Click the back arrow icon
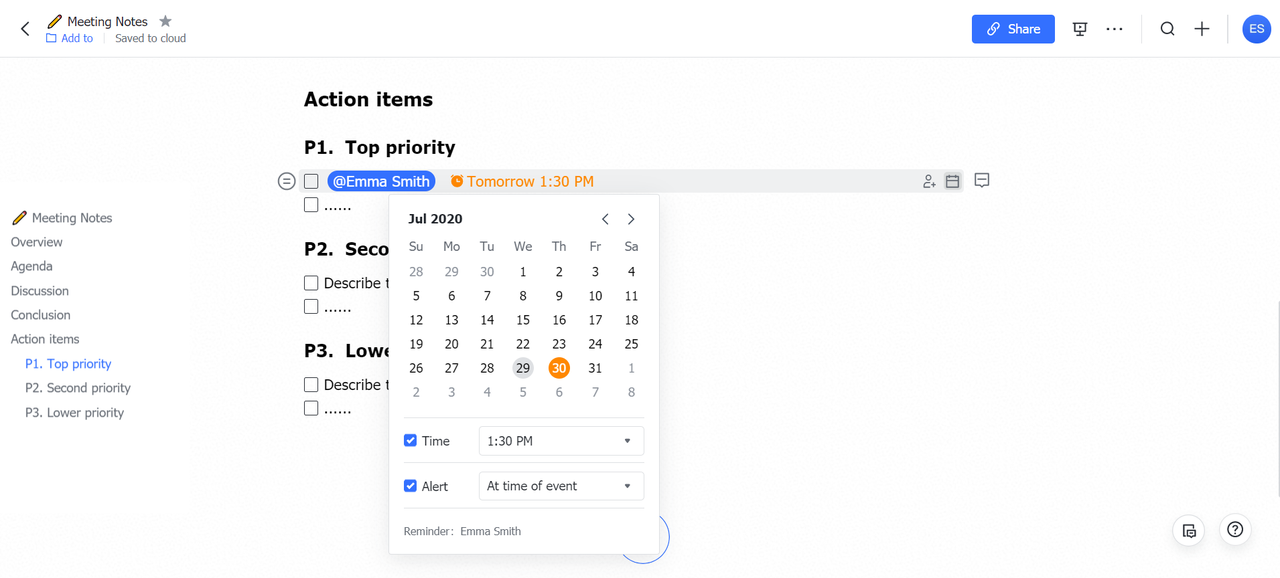This screenshot has width=1280, height=578. (x=25, y=29)
